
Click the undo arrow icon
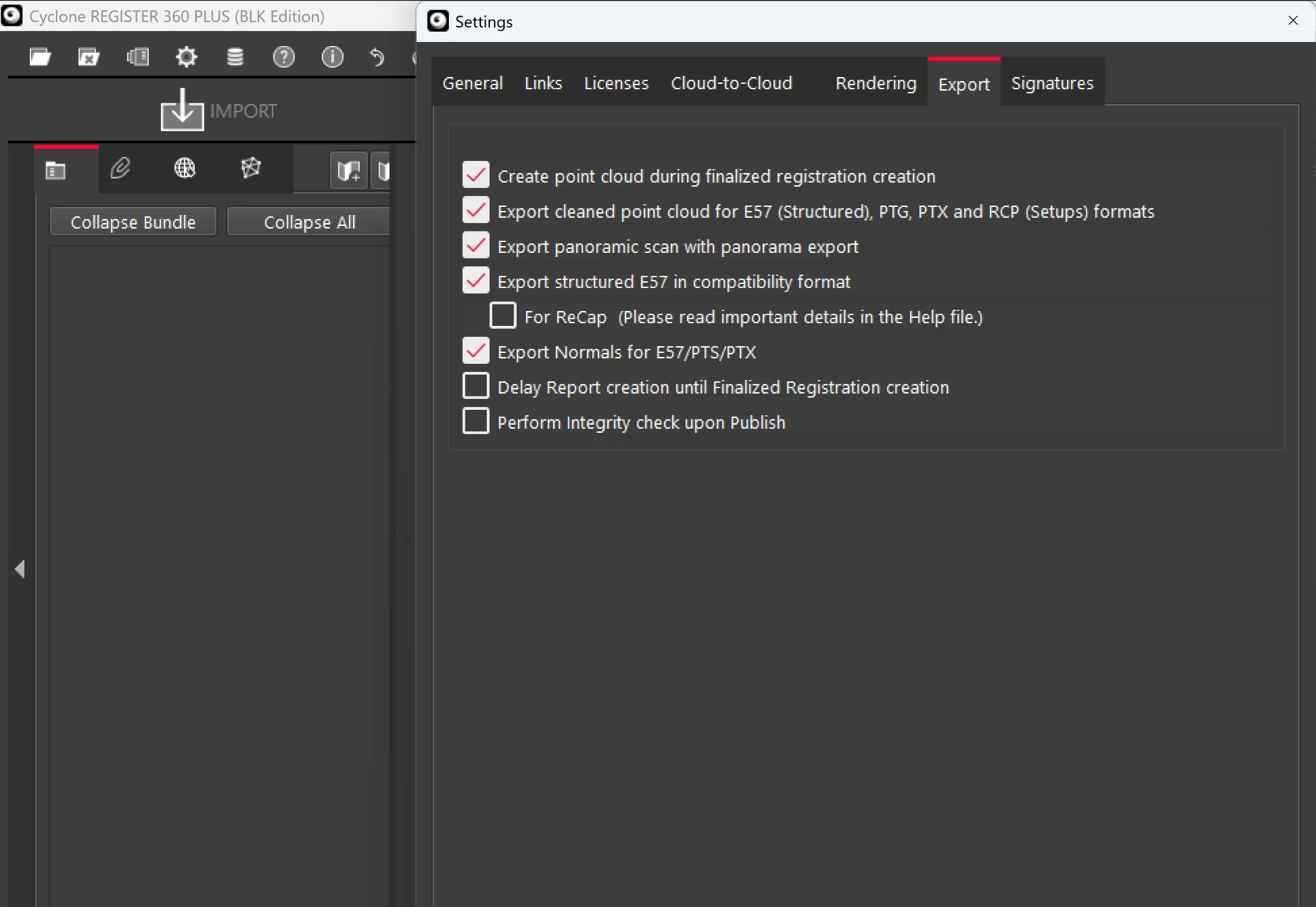point(377,57)
